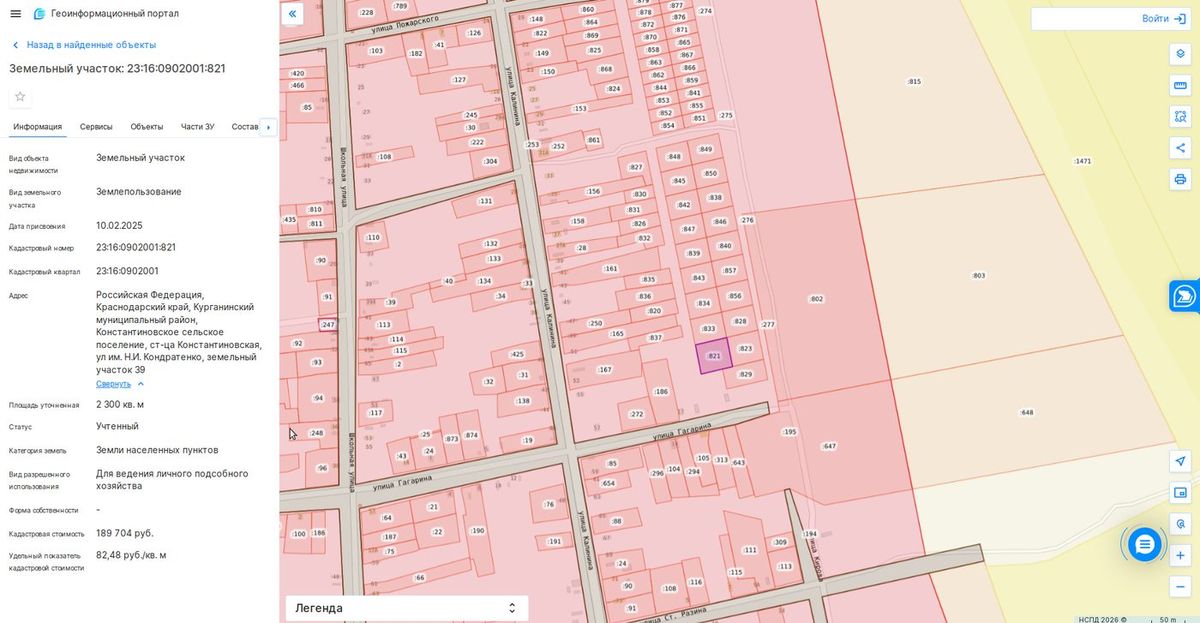Click parcel label :803 on the map
Screen dimensions: 1200x623
978,275
